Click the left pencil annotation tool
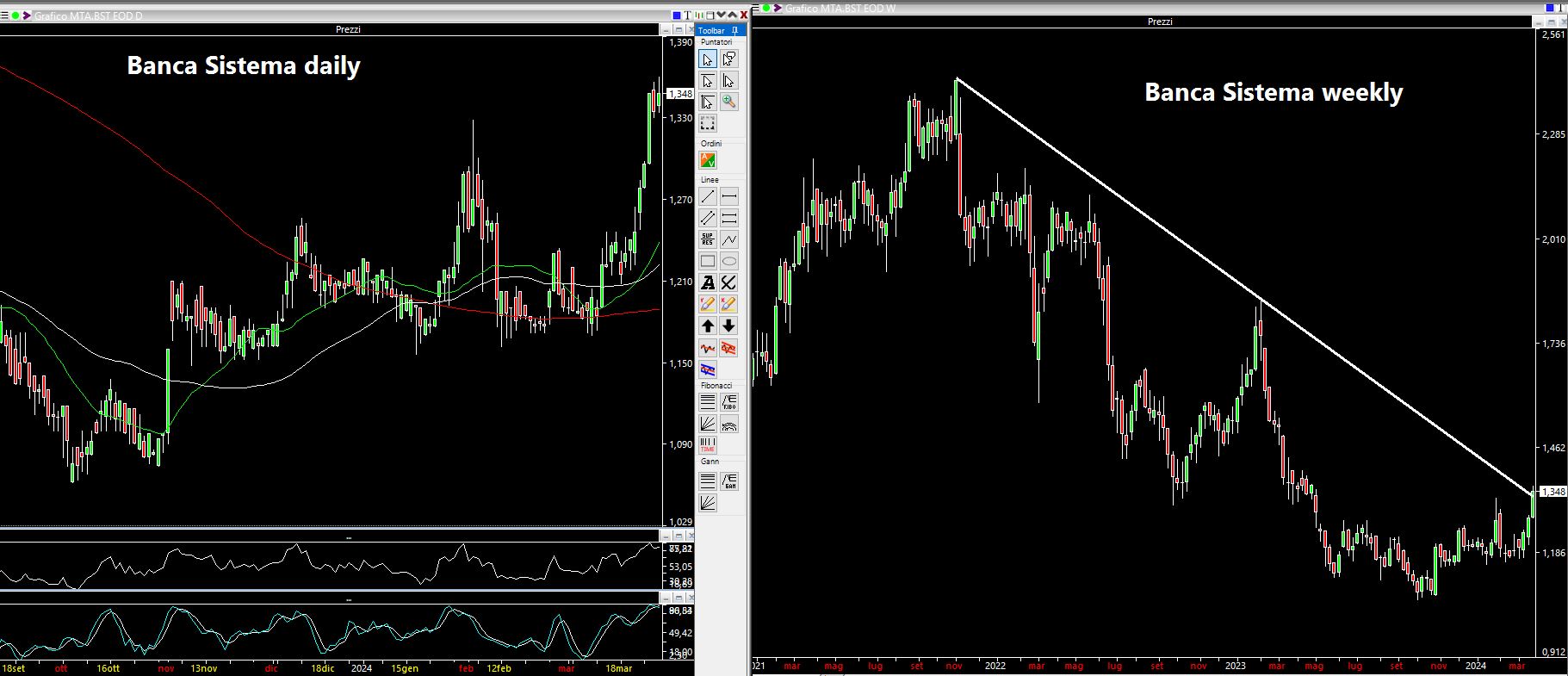 coord(707,304)
